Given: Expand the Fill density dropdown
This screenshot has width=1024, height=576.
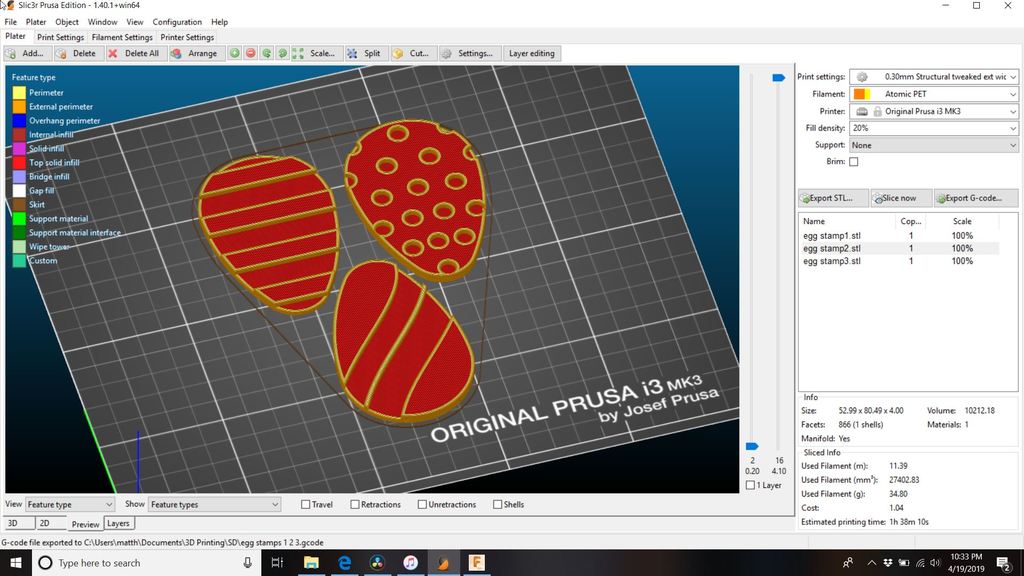Looking at the screenshot, I should coord(933,128).
